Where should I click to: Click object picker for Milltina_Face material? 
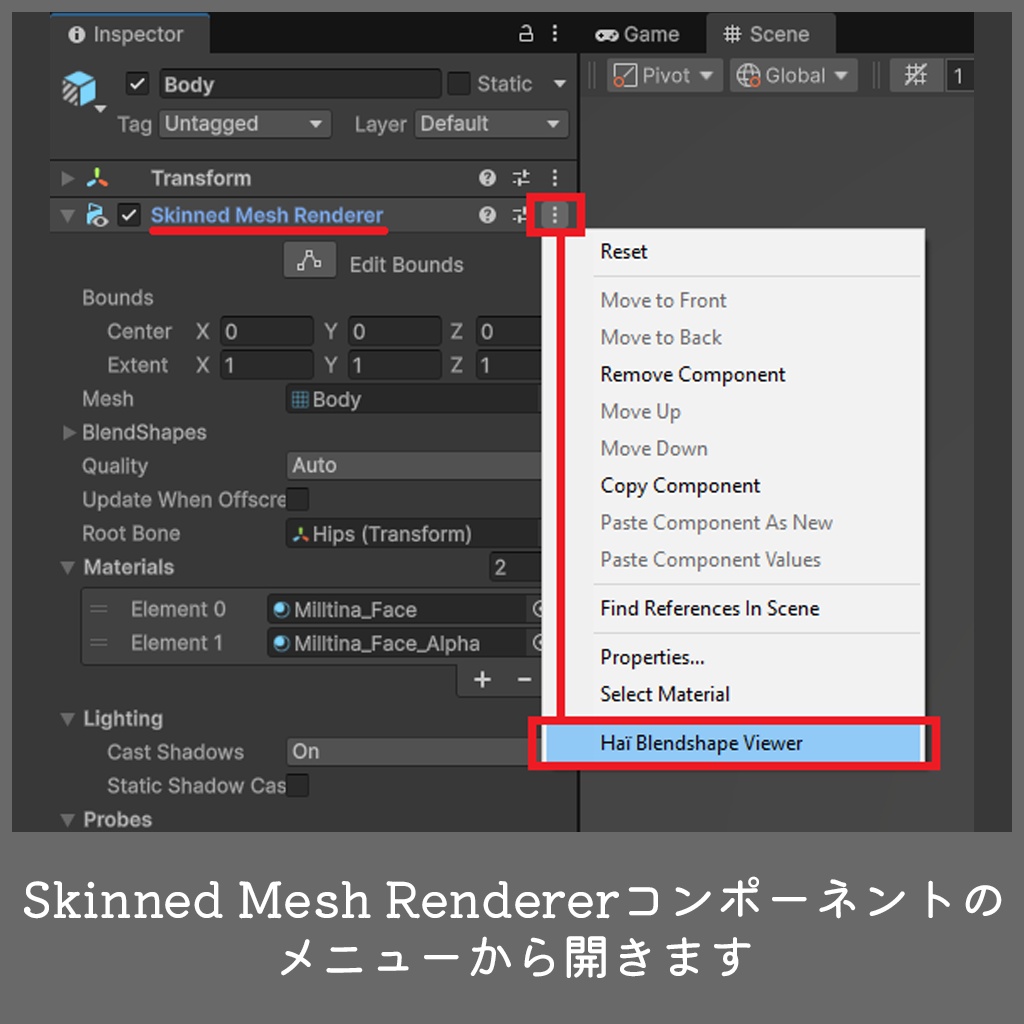point(536,609)
